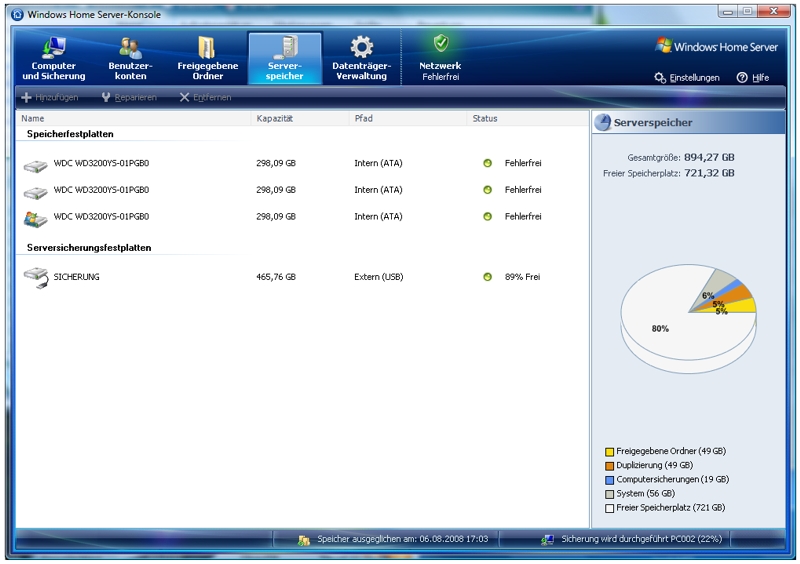The height and width of the screenshot is (564, 800).
Task: Select the Serverspeicher tab
Action: (x=285, y=58)
